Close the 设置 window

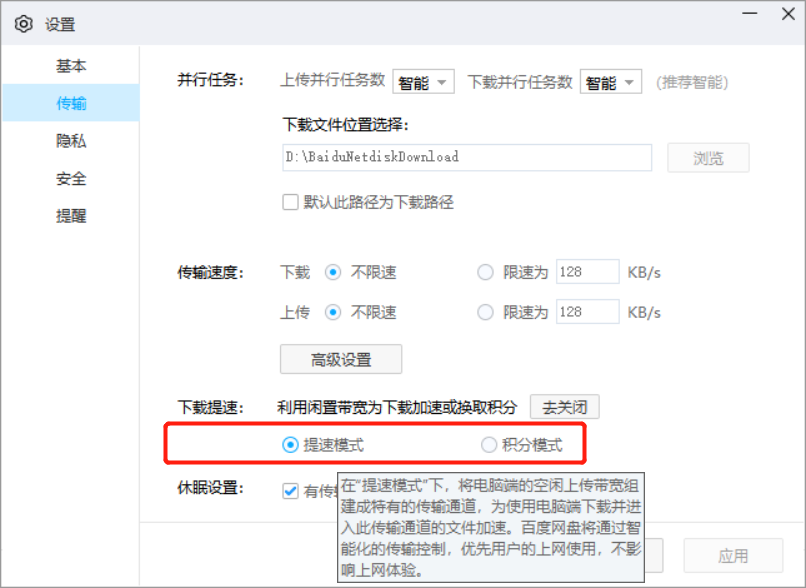(x=788, y=13)
